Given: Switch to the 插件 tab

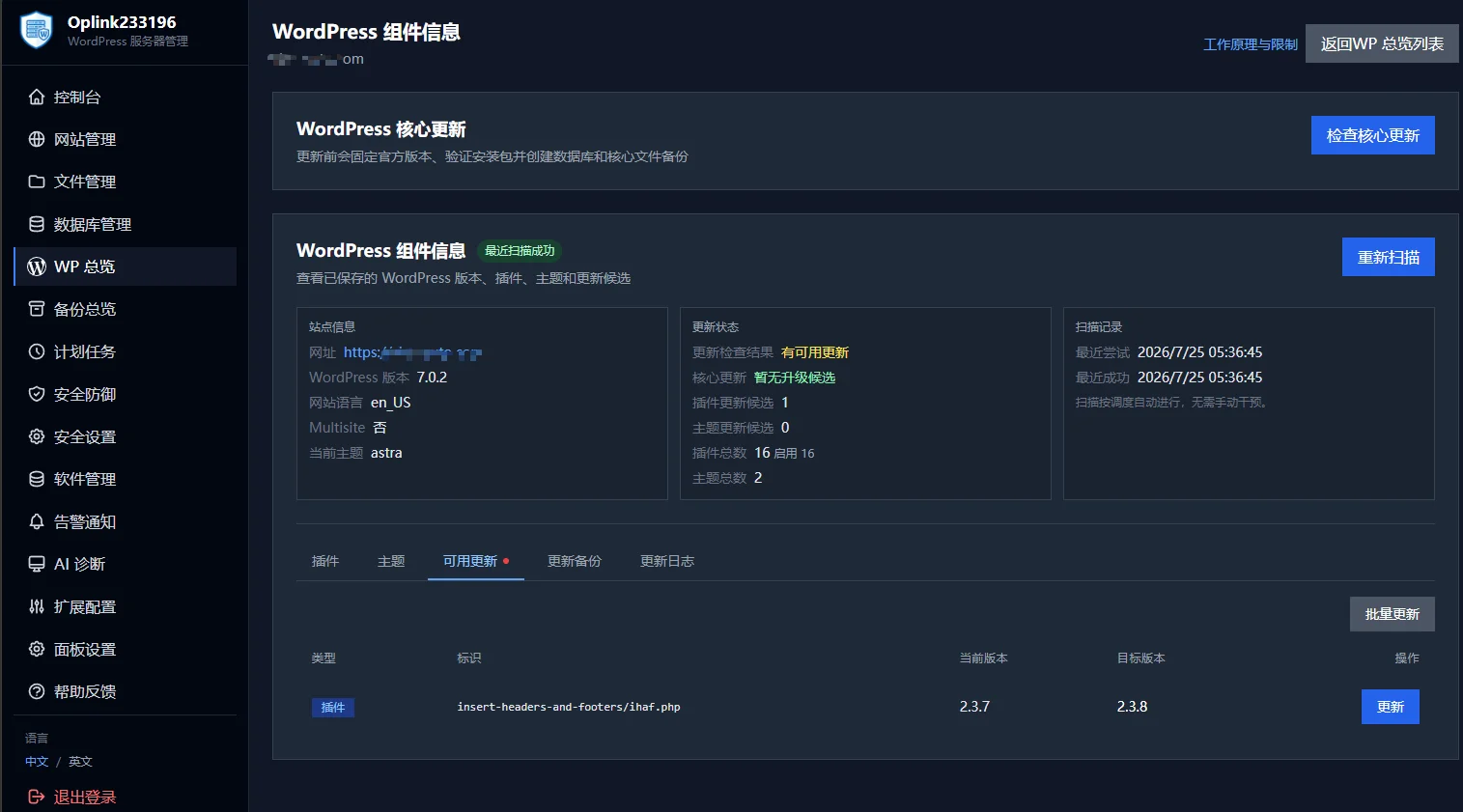Looking at the screenshot, I should [x=325, y=561].
